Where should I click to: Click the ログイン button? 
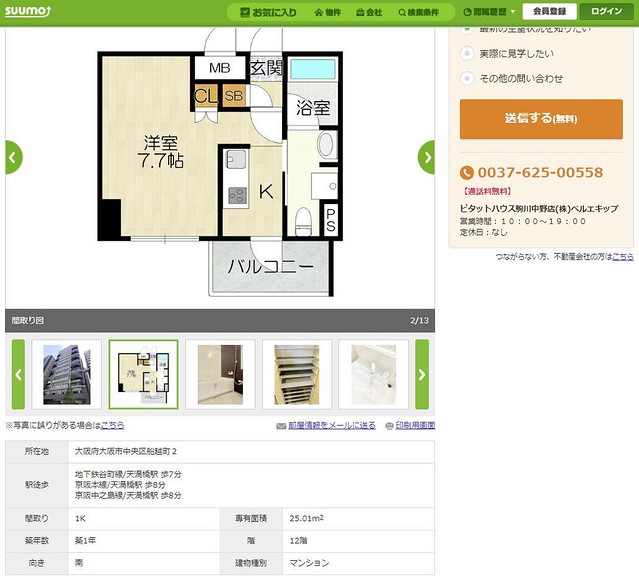click(606, 11)
